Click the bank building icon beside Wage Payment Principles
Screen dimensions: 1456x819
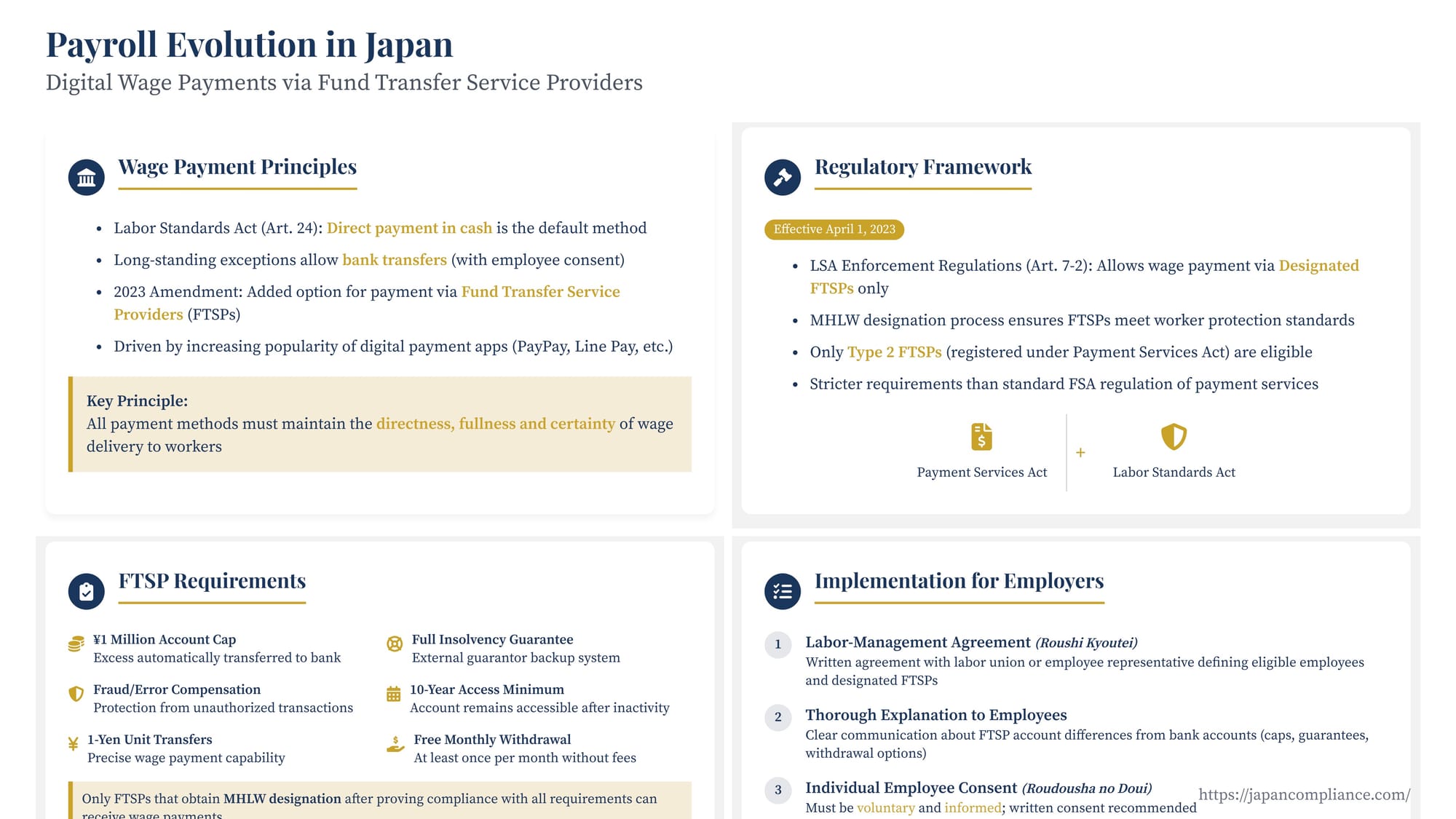(x=87, y=177)
